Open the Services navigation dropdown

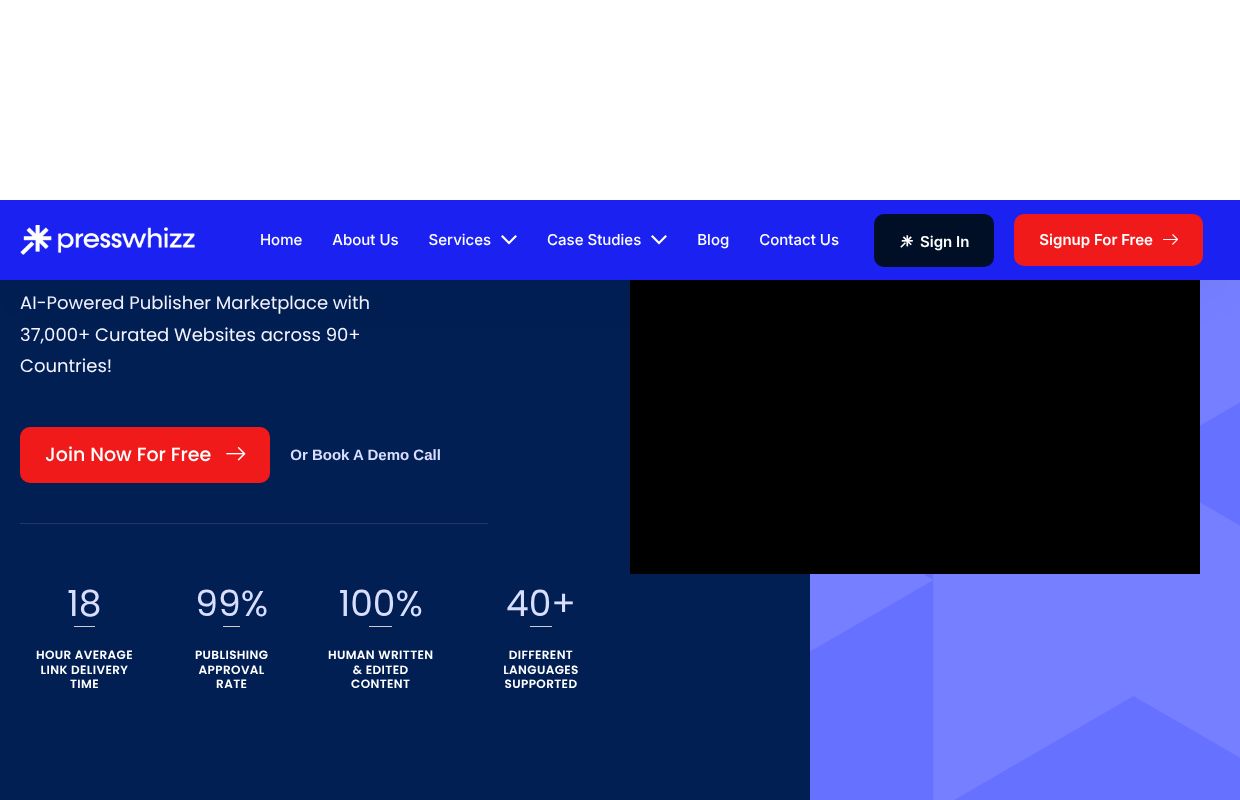(x=459, y=239)
